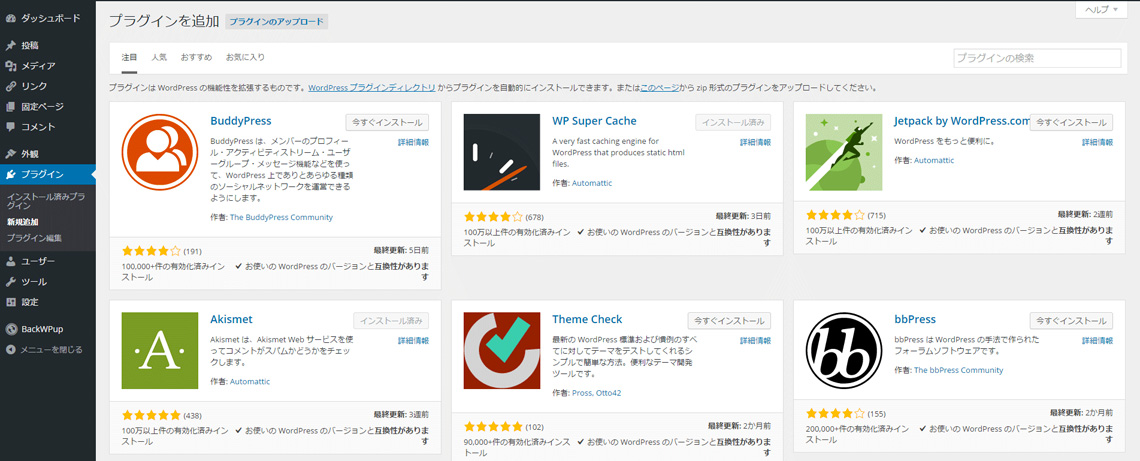Collapse menu via メニューを閉じる arrow icon
The width and height of the screenshot is (1140, 461).
[11, 350]
